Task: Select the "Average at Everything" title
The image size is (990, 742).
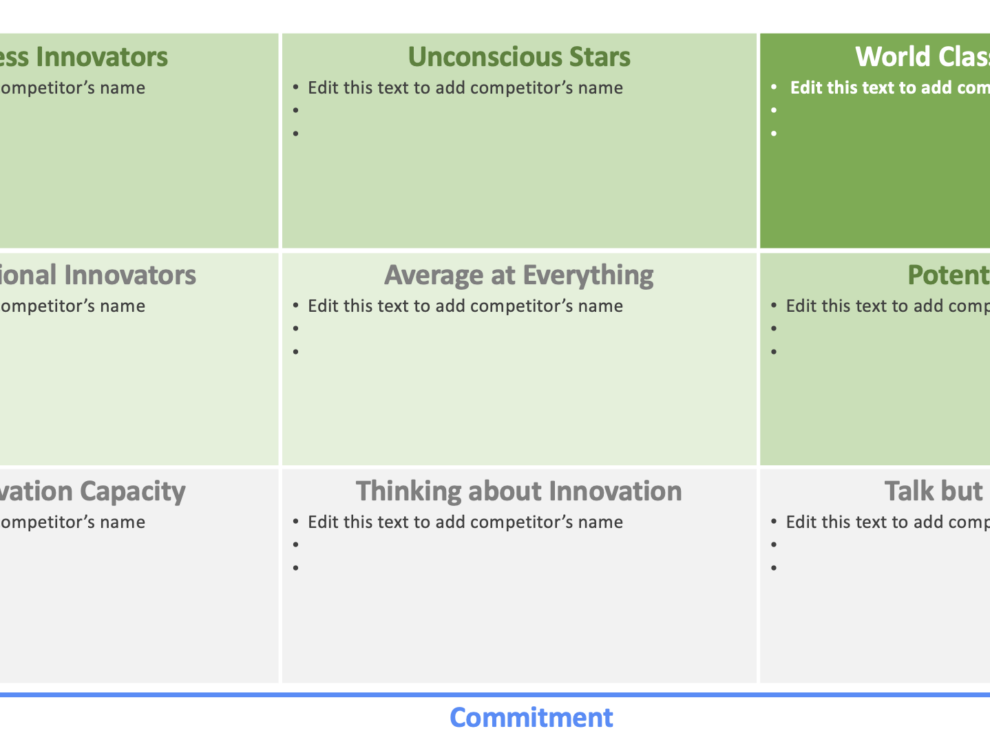Action: 519,275
